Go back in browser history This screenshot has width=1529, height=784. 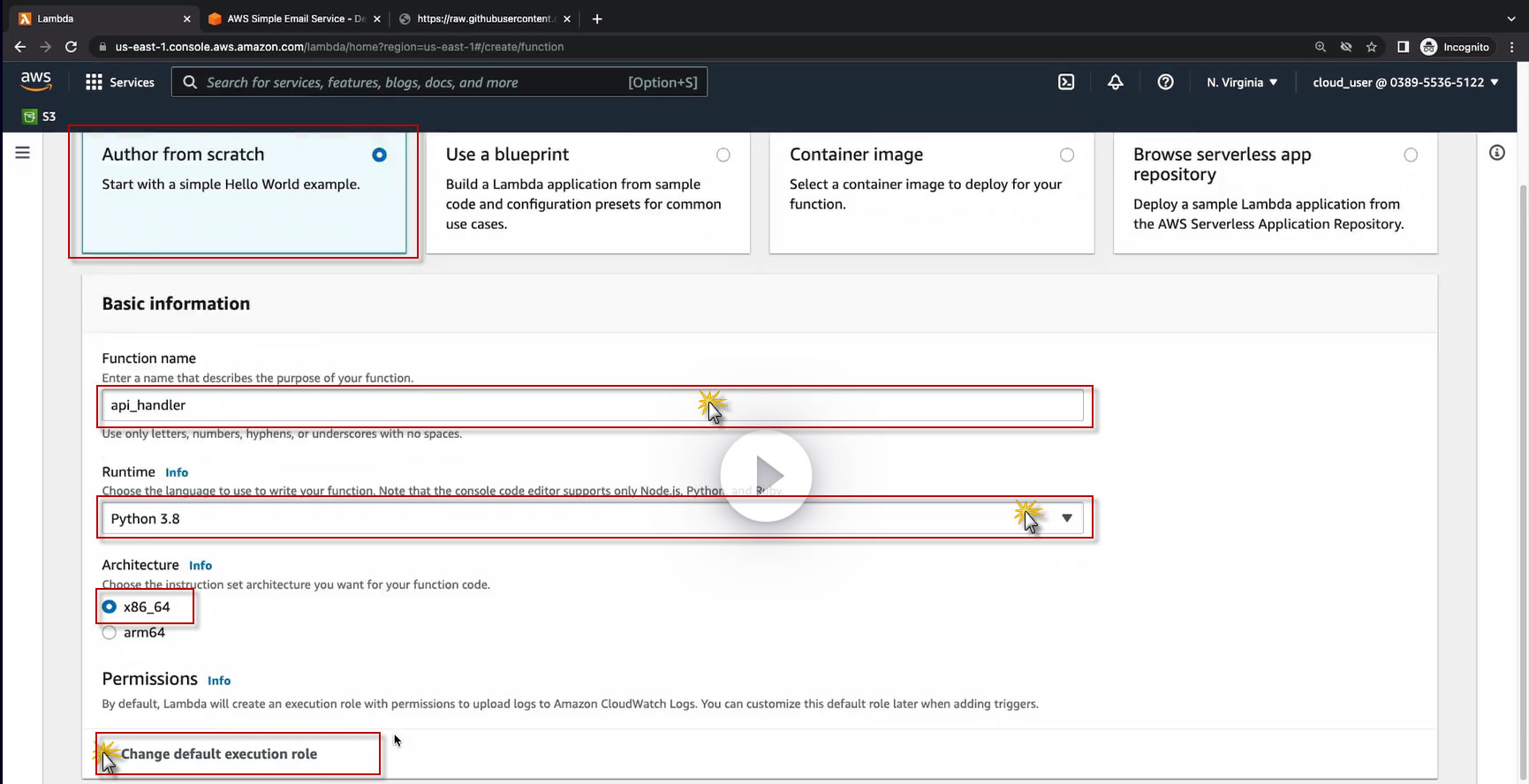pos(20,47)
